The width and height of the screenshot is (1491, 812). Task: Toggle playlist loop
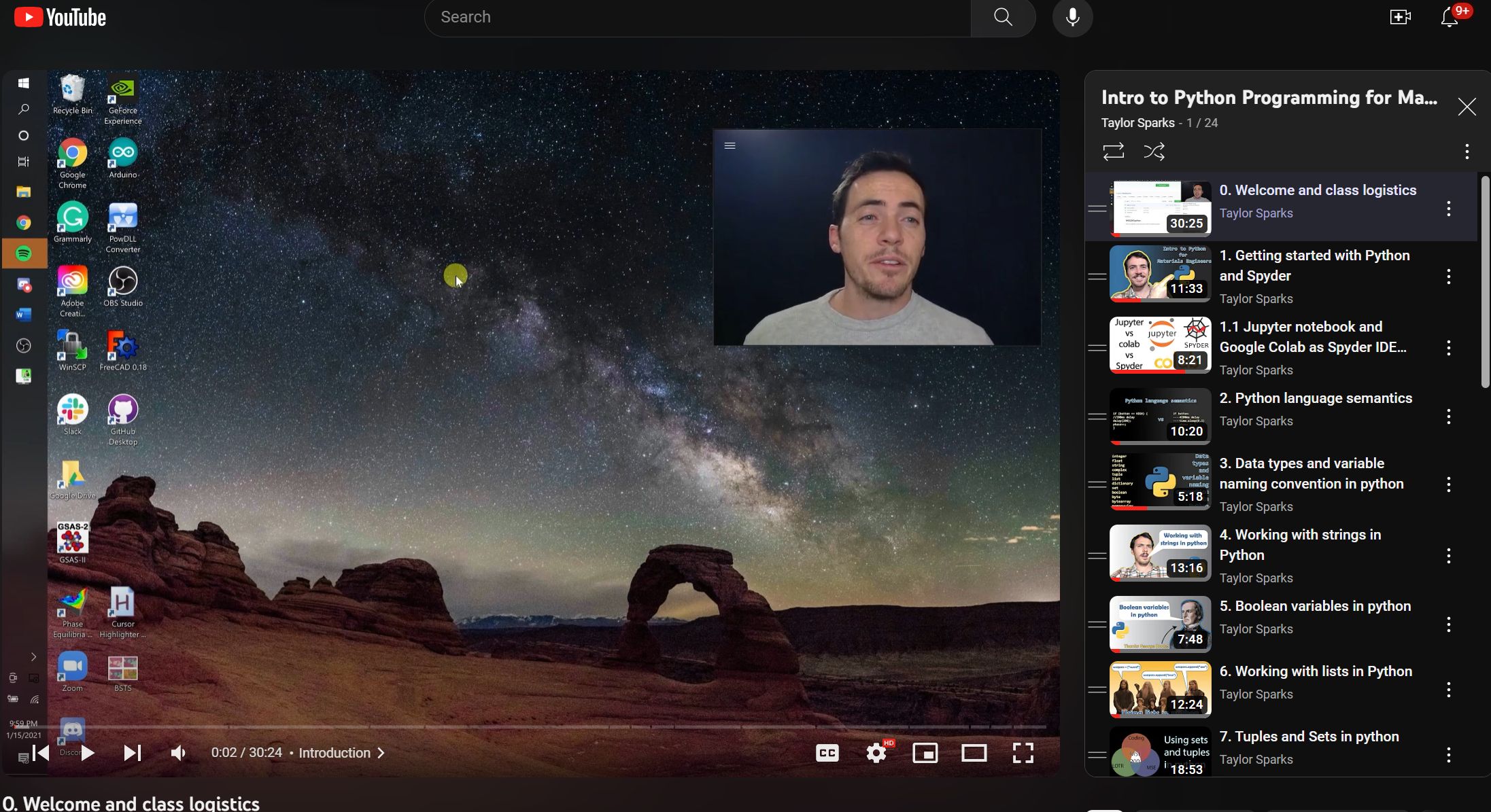tap(1113, 151)
